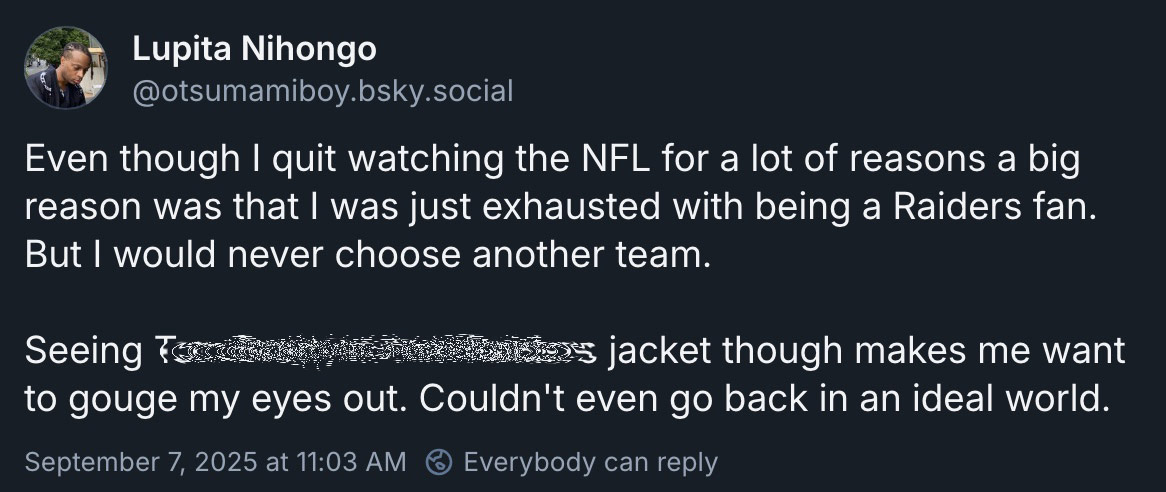Click the word "jacket" in the post
1166x492 pixels.
(x=659, y=351)
